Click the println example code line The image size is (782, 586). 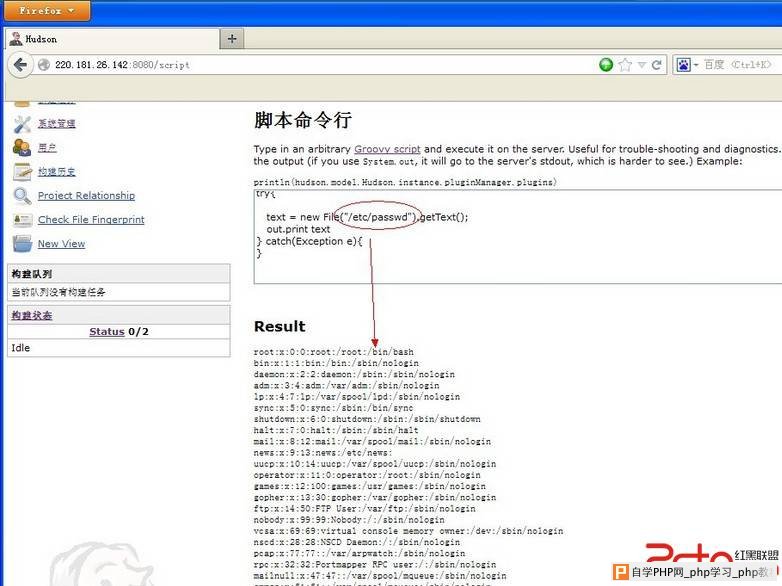(405, 182)
